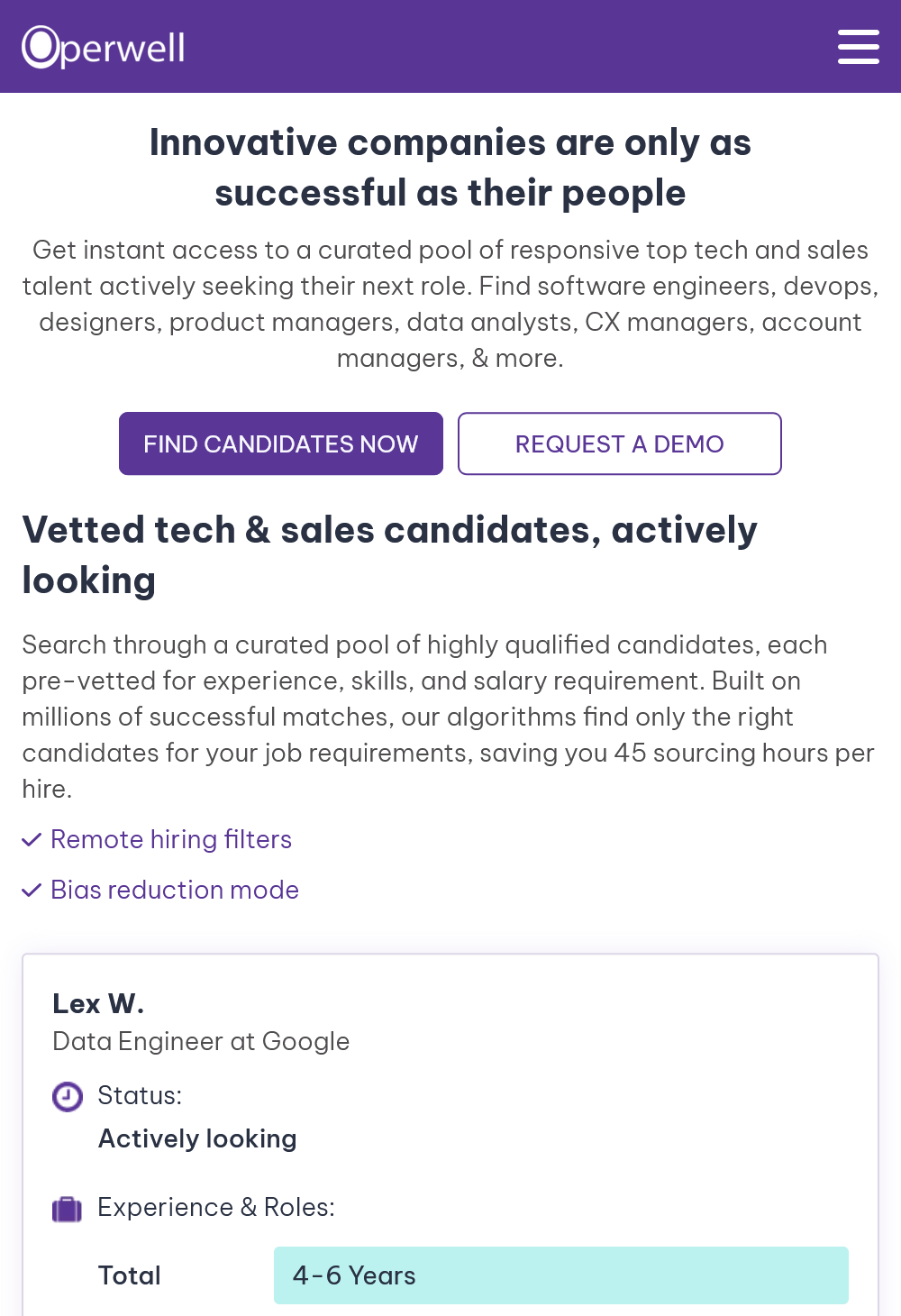Viewport: 901px width, 1316px height.
Task: Click the 4-6 Years experience bar
Action: (x=561, y=1275)
